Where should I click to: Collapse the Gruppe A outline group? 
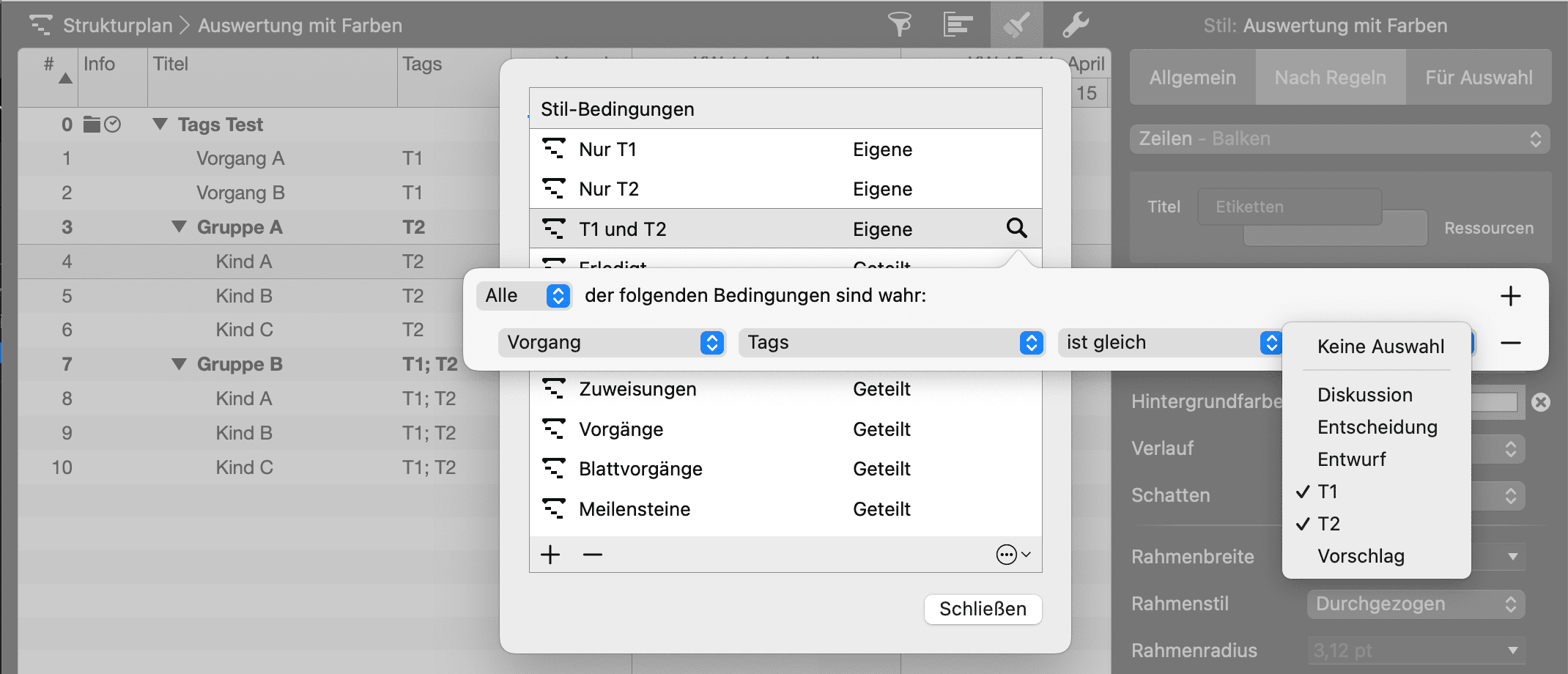[x=179, y=227]
